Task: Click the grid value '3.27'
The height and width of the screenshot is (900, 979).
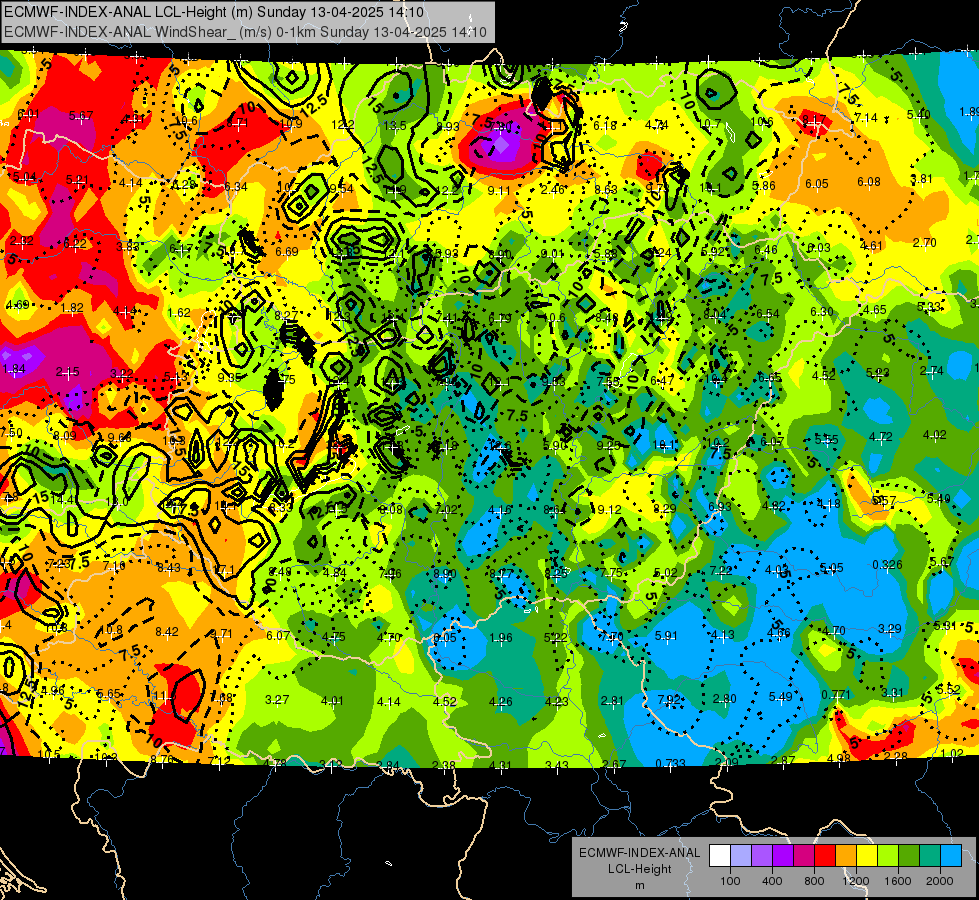Action: click(x=277, y=699)
